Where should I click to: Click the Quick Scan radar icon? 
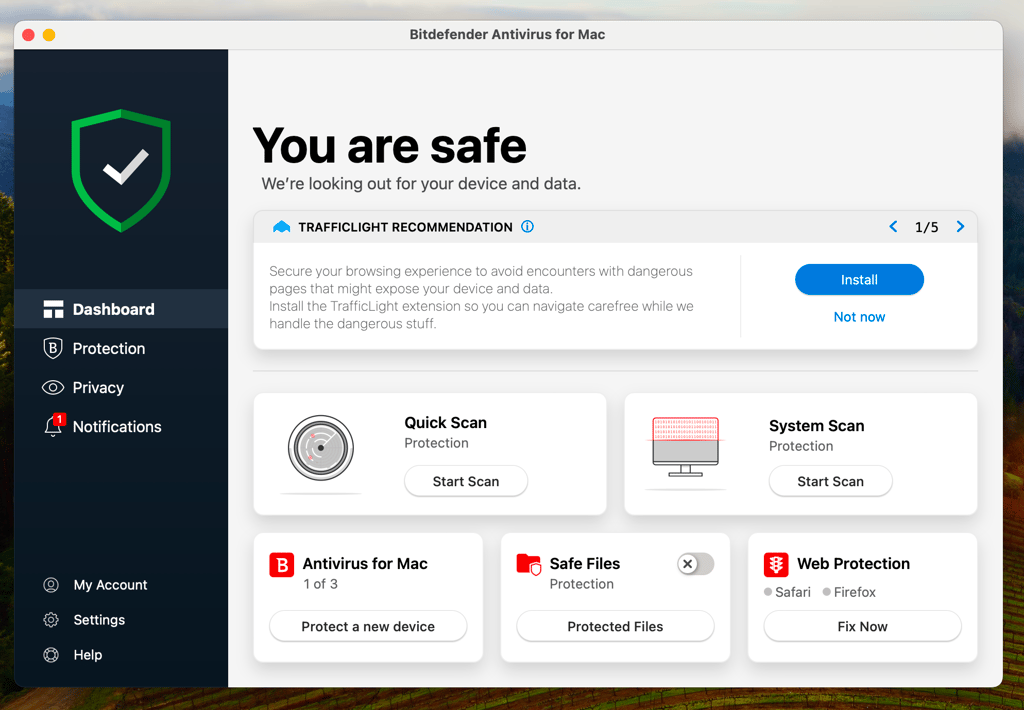321,447
